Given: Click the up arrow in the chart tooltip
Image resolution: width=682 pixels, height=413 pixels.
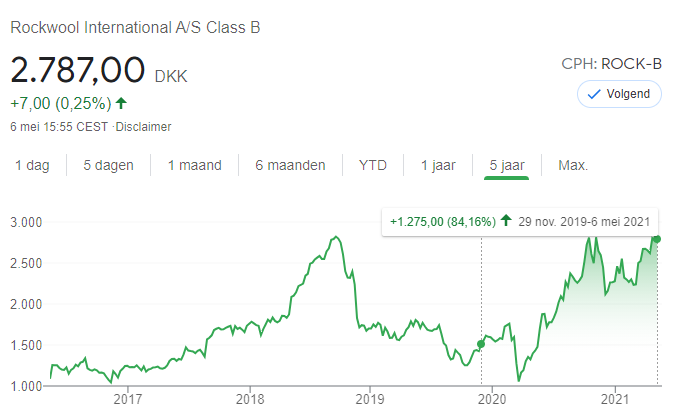Looking at the screenshot, I should click(506, 220).
